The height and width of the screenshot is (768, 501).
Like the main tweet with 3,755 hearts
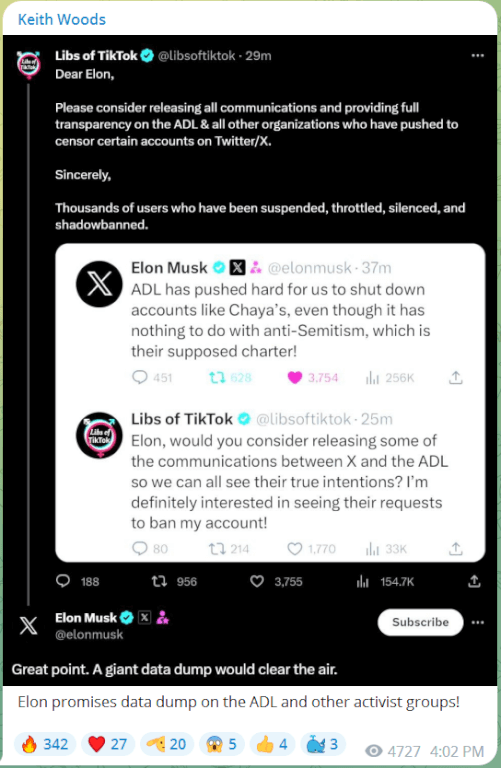point(257,581)
